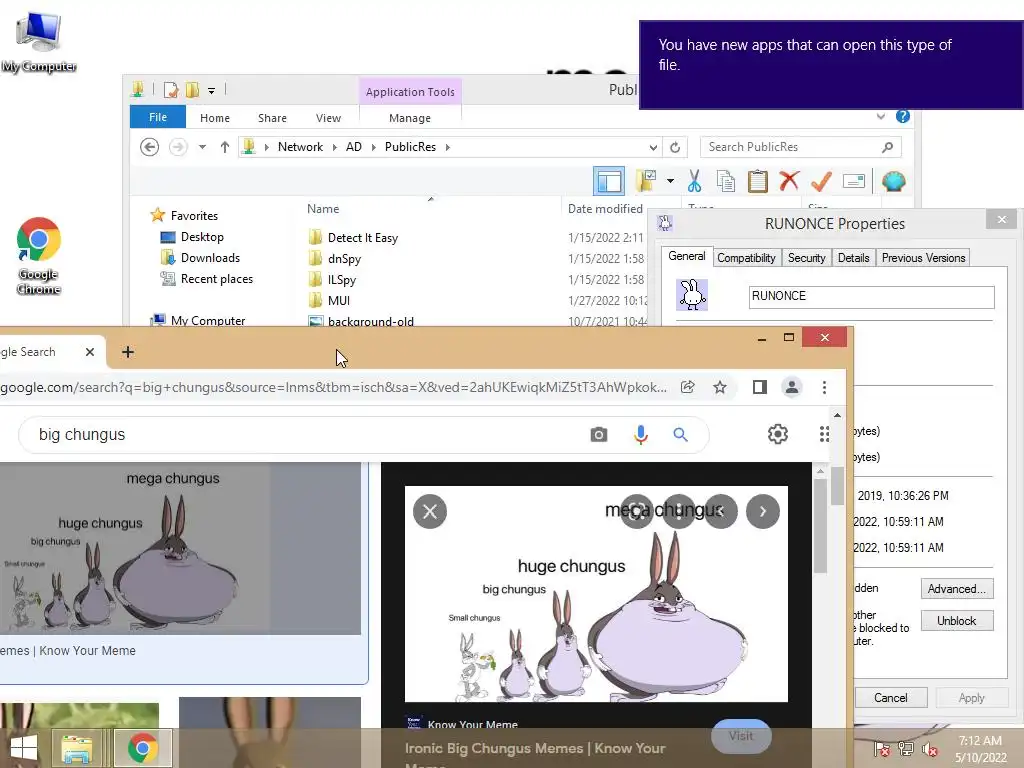1024x768 pixels.
Task: Click Explorer forward navigation arrow
Action: [178, 147]
